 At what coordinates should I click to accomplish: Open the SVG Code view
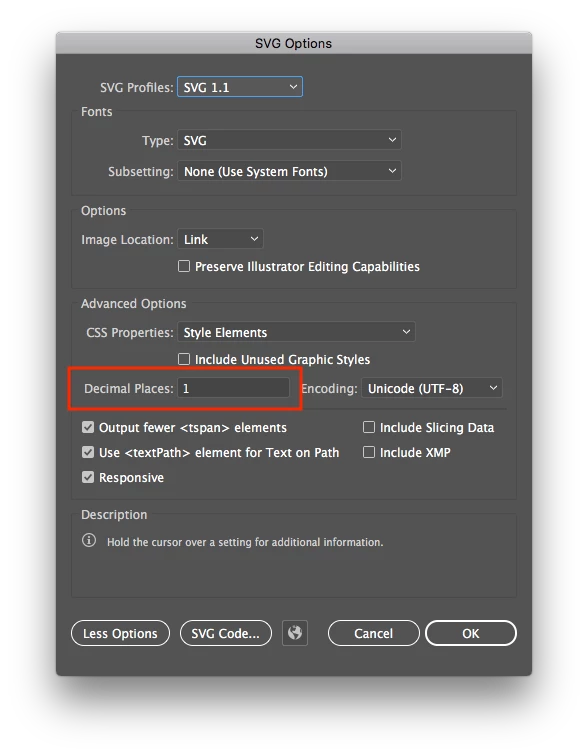tap(226, 633)
